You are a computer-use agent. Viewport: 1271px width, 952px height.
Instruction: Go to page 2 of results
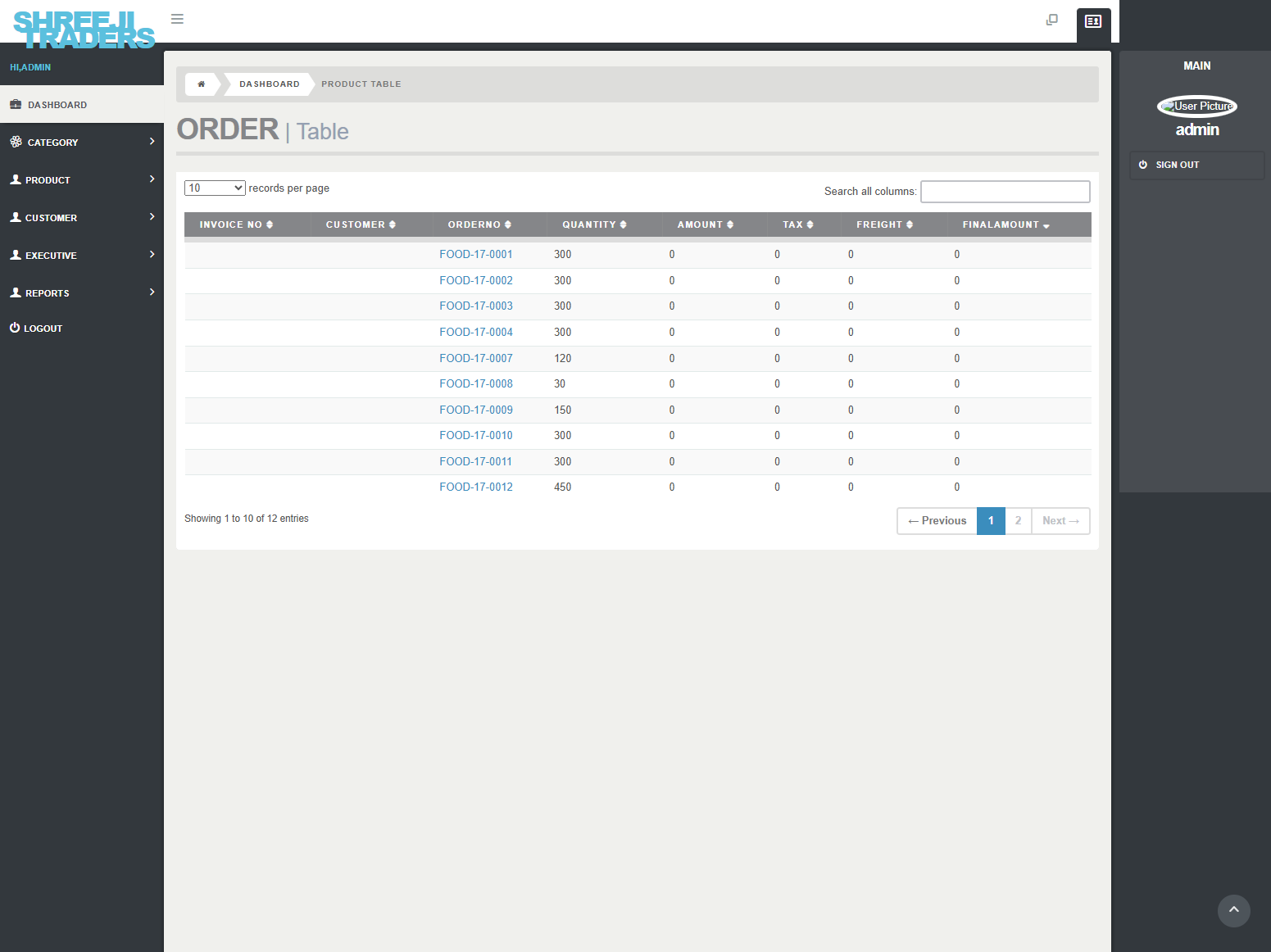click(1018, 521)
